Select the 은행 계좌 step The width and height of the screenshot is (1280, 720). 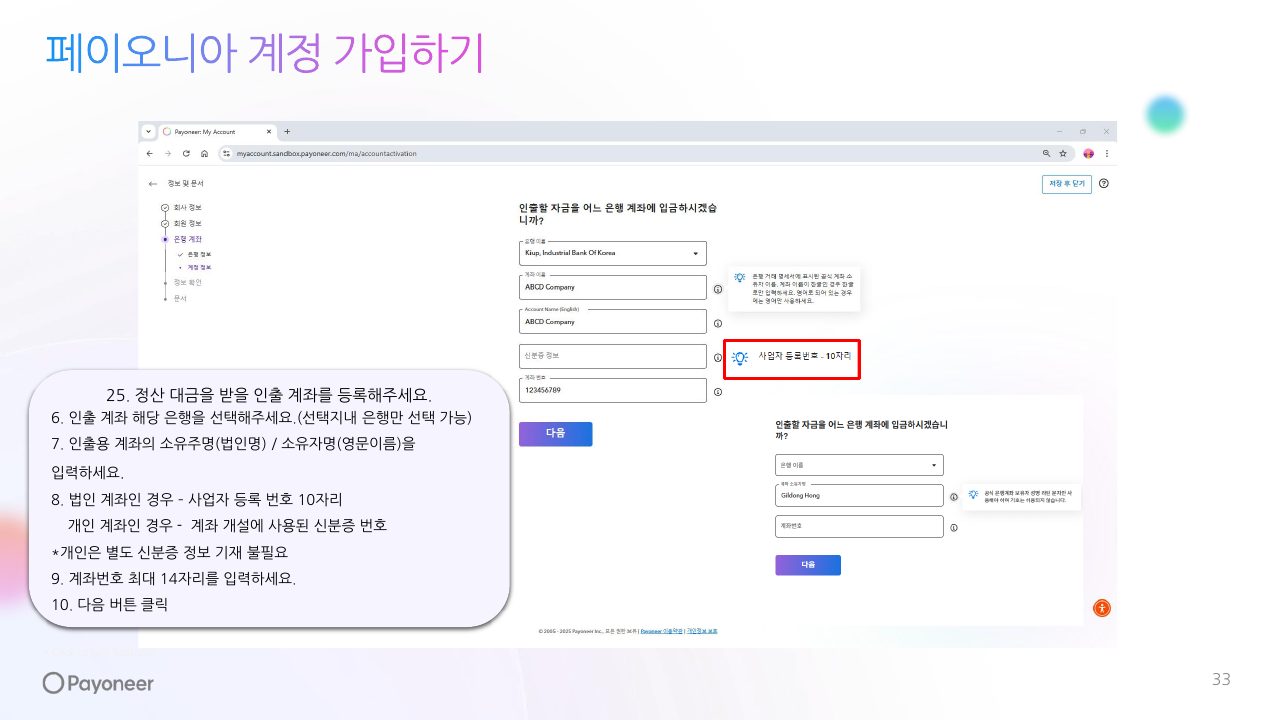(187, 239)
